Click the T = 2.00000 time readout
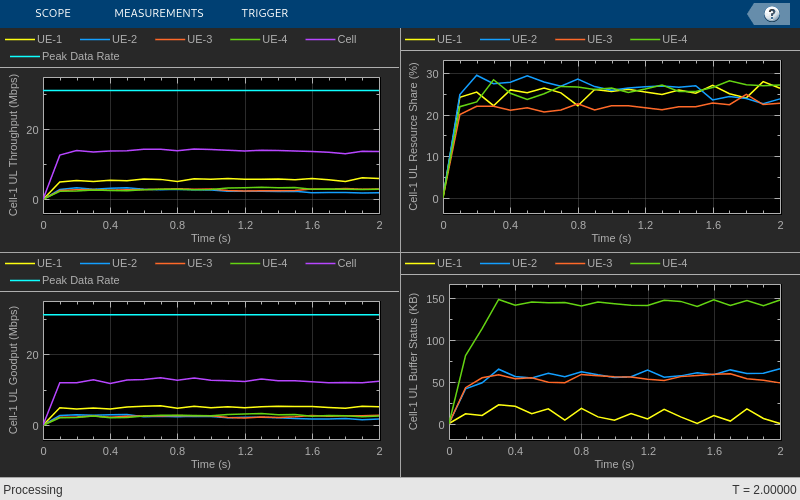The height and width of the screenshot is (500, 800). click(764, 490)
